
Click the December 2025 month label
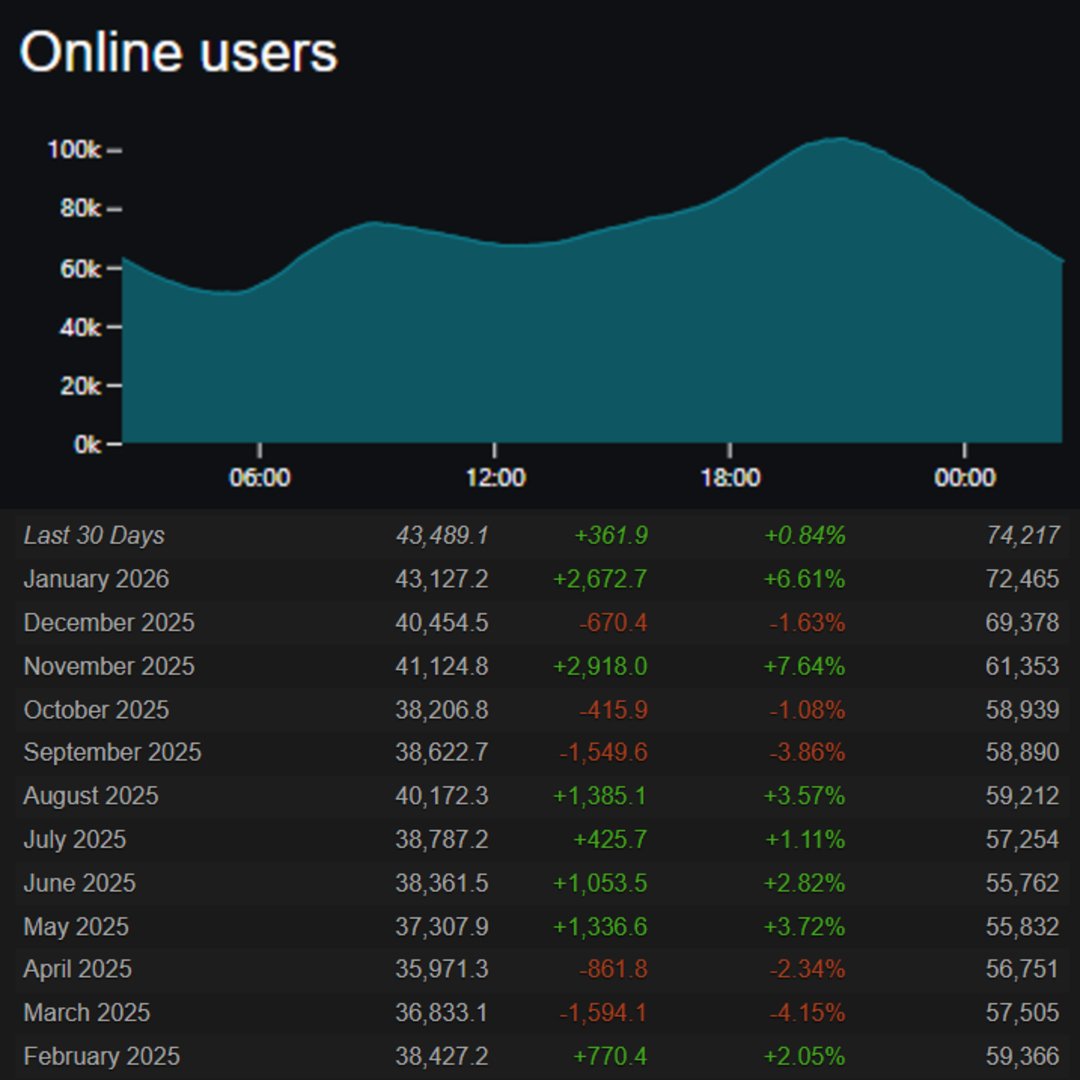109,623
